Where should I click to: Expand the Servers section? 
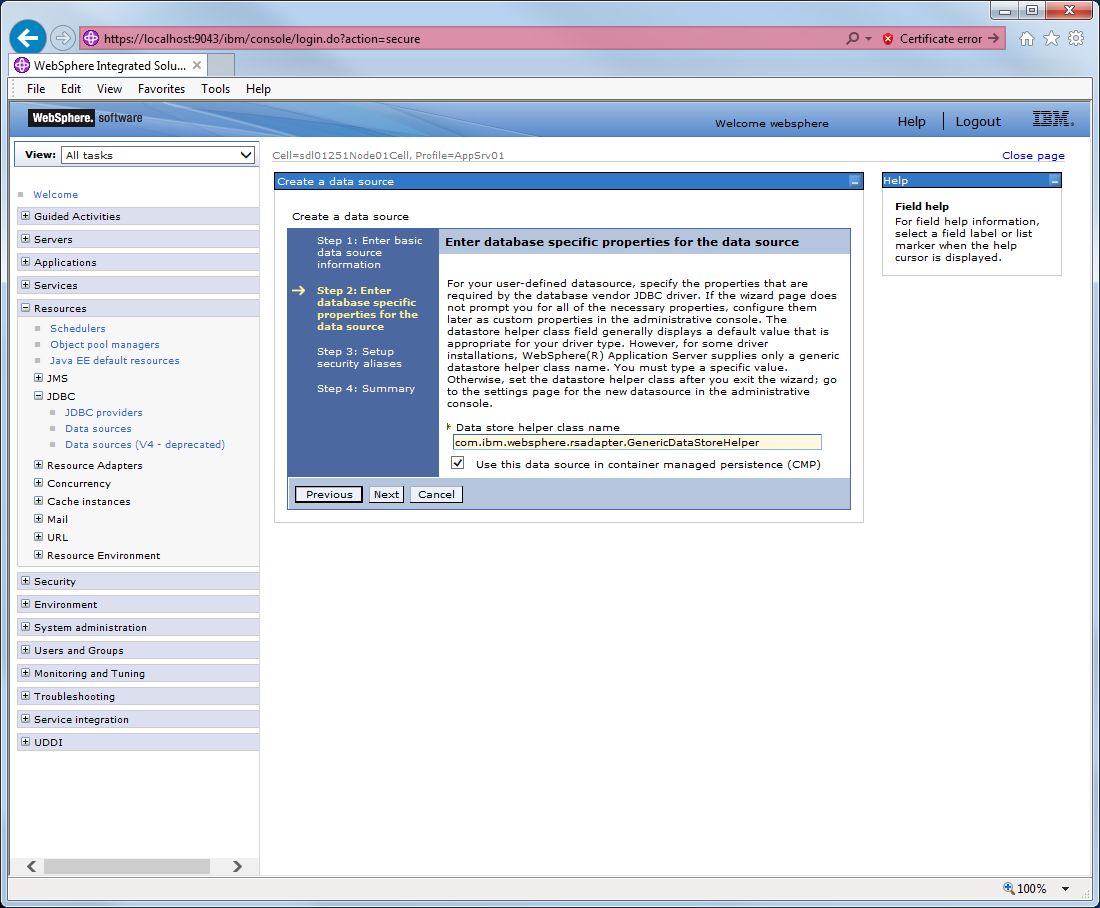(25, 239)
